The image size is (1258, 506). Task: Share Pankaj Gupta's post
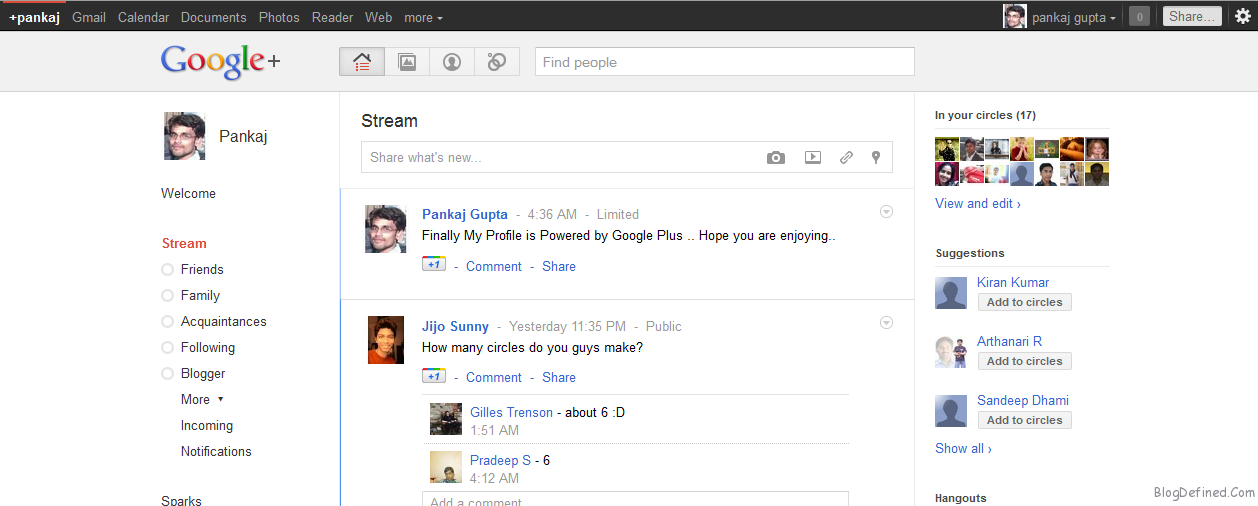(x=559, y=266)
